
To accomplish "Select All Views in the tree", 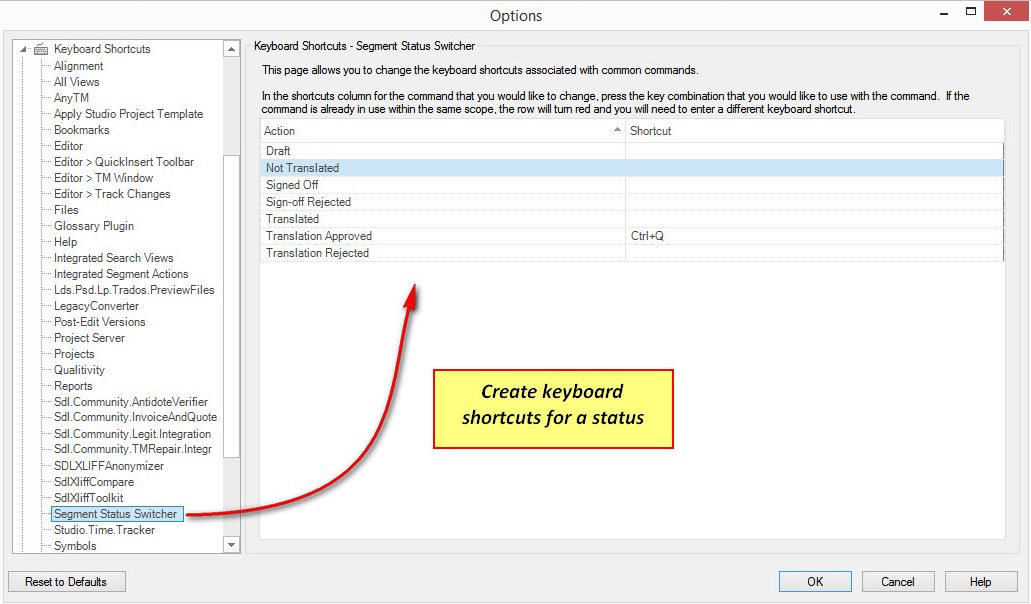I will click(x=76, y=82).
